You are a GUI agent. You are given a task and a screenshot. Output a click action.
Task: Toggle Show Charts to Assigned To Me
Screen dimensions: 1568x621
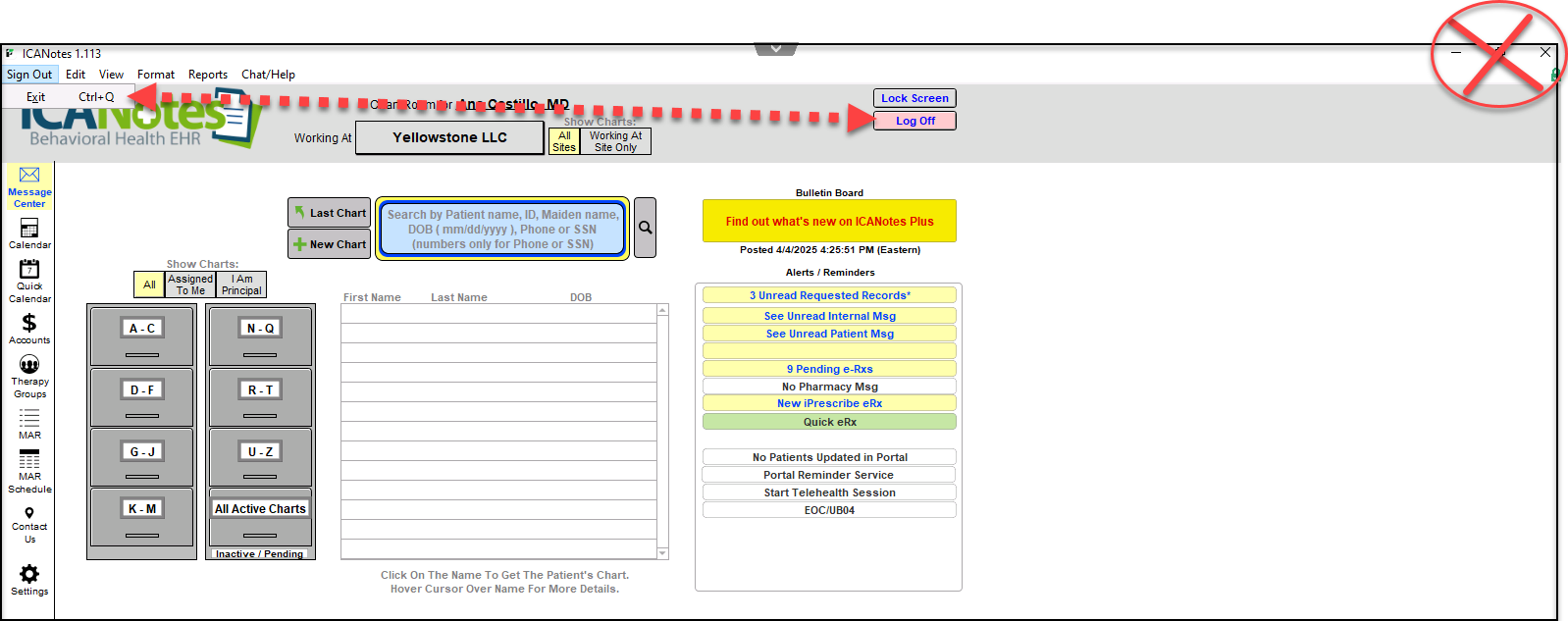click(x=190, y=285)
